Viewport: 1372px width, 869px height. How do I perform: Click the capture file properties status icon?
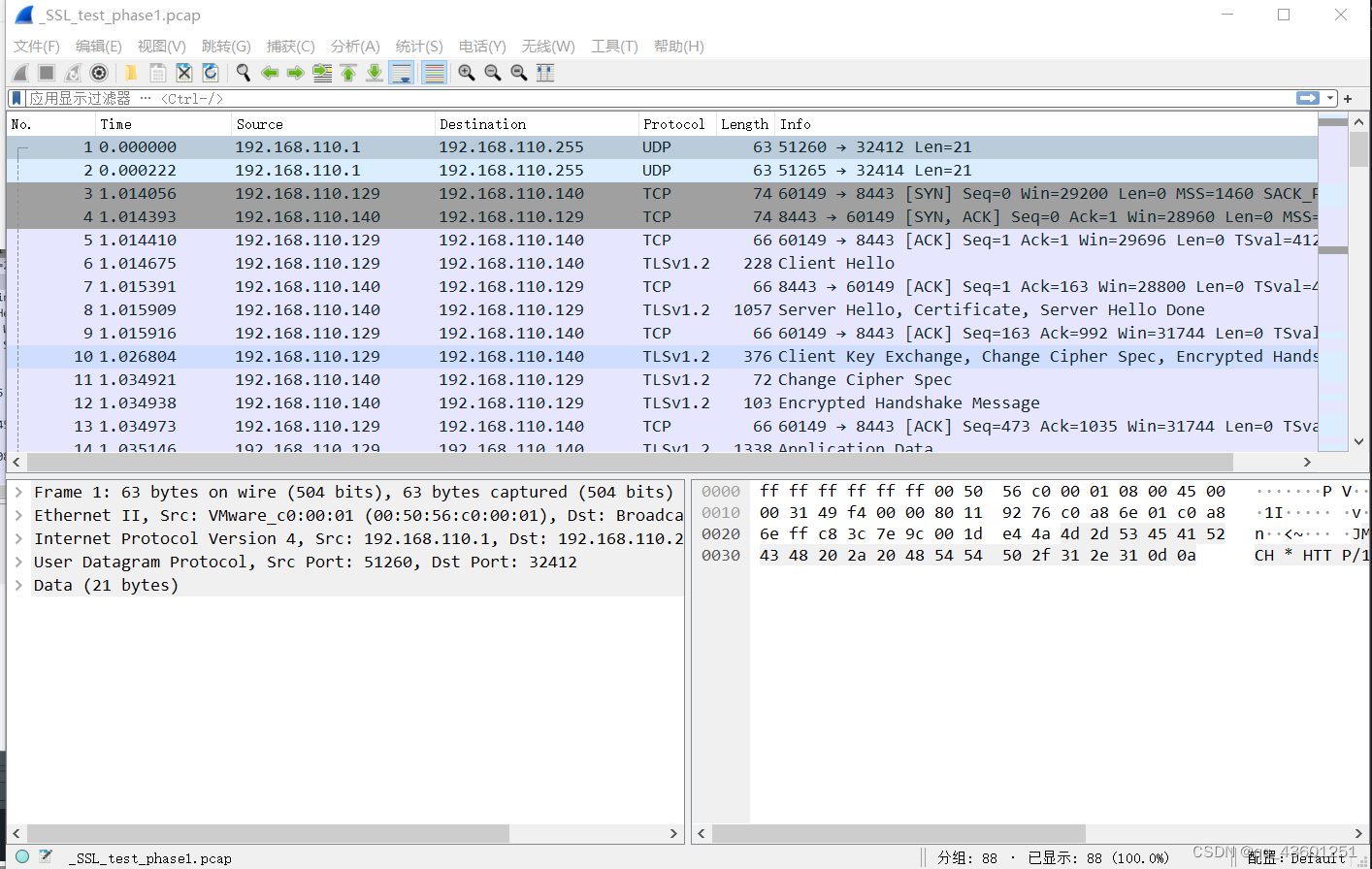pos(47,856)
